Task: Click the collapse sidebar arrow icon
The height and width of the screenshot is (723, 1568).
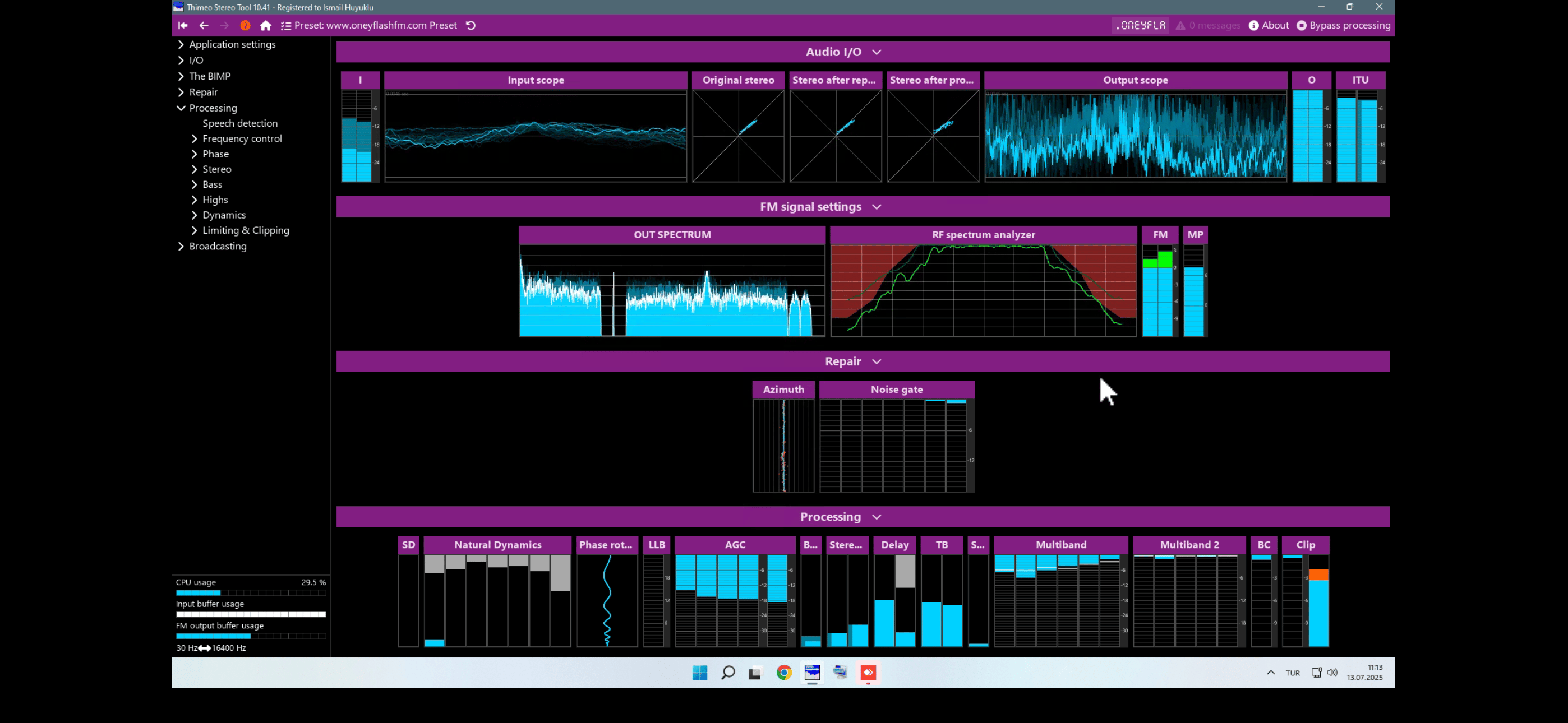Action: point(183,26)
